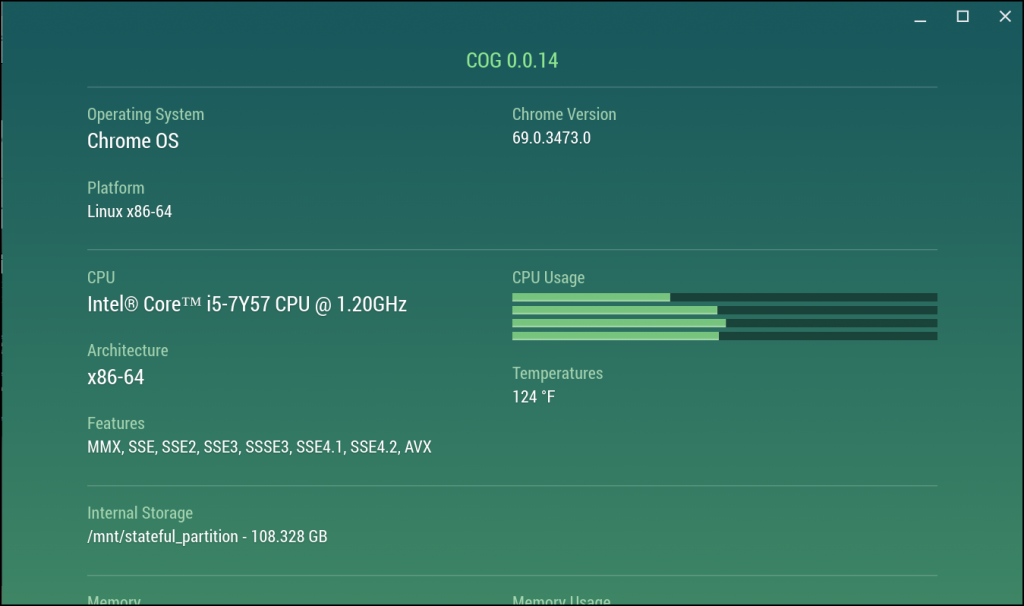The image size is (1024, 606).
Task: Select the Chrome OS value
Action: point(133,140)
